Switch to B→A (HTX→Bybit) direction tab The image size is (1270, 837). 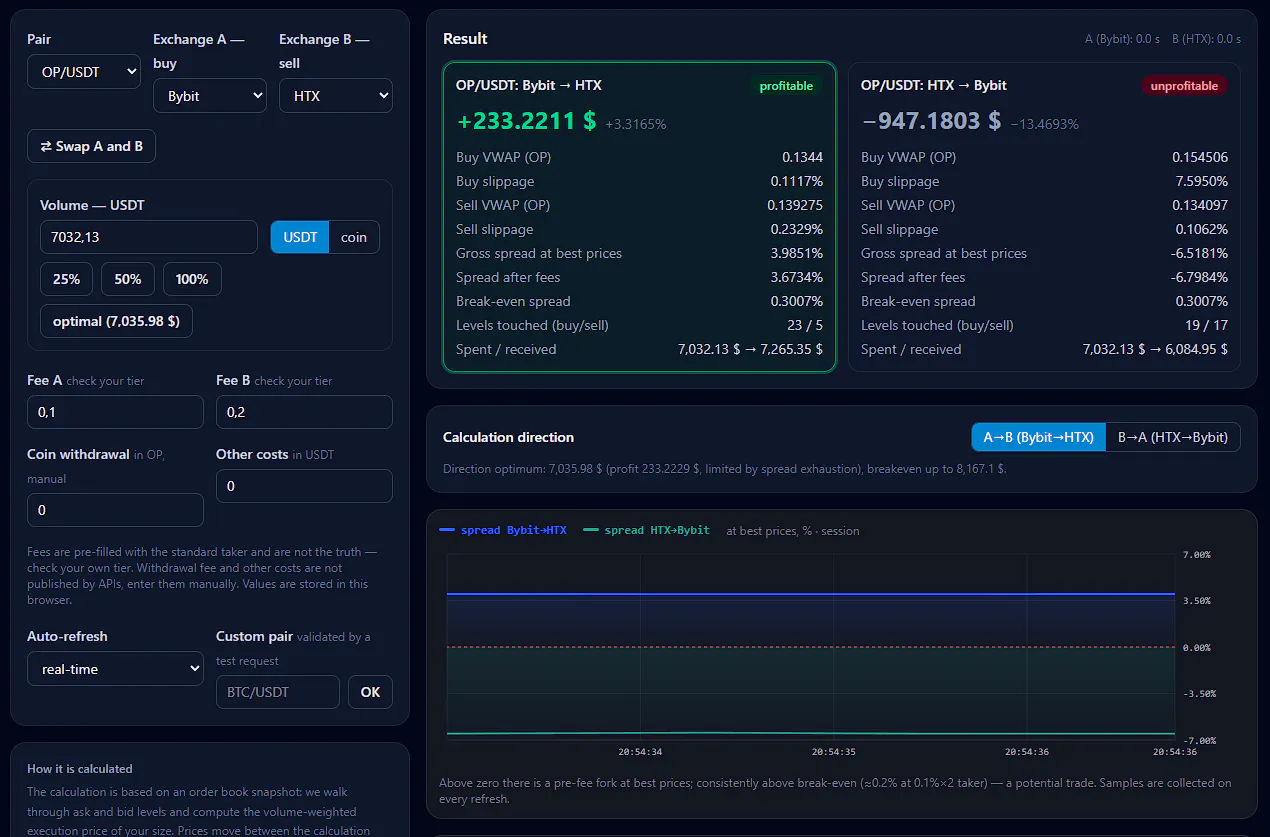pos(1173,437)
